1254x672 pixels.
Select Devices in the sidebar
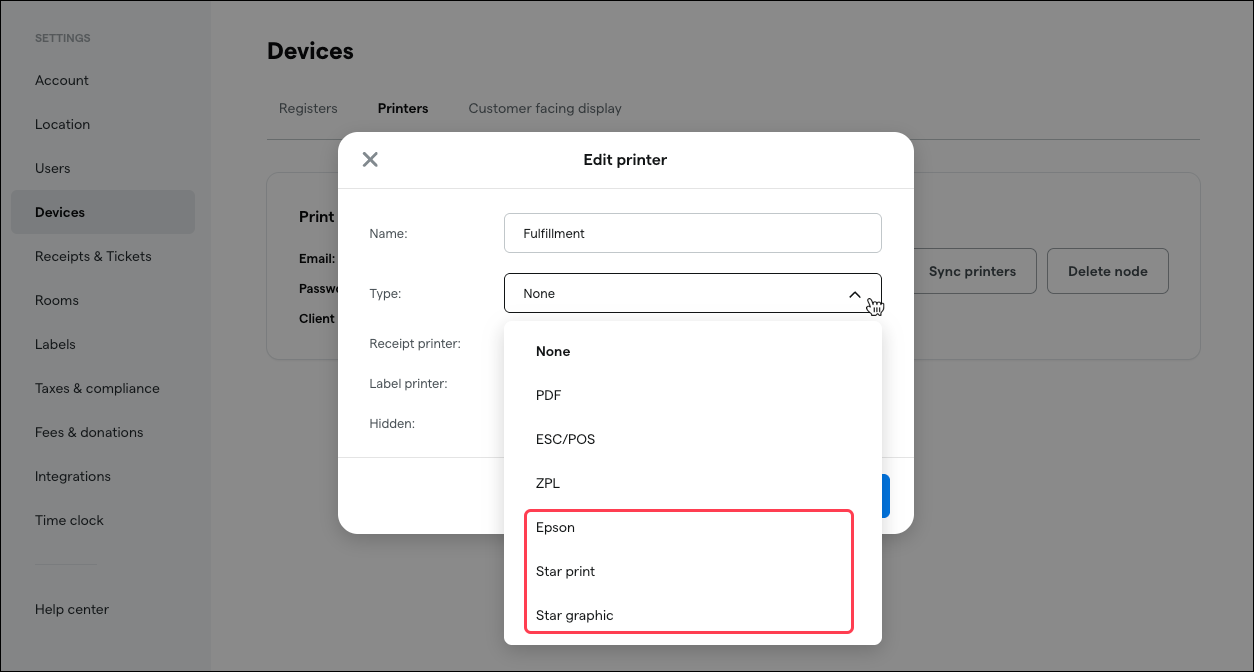point(103,212)
